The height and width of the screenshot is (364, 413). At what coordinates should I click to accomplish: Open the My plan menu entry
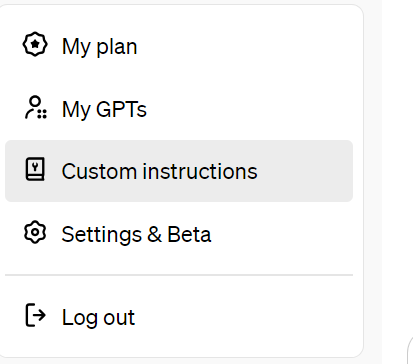179,46
